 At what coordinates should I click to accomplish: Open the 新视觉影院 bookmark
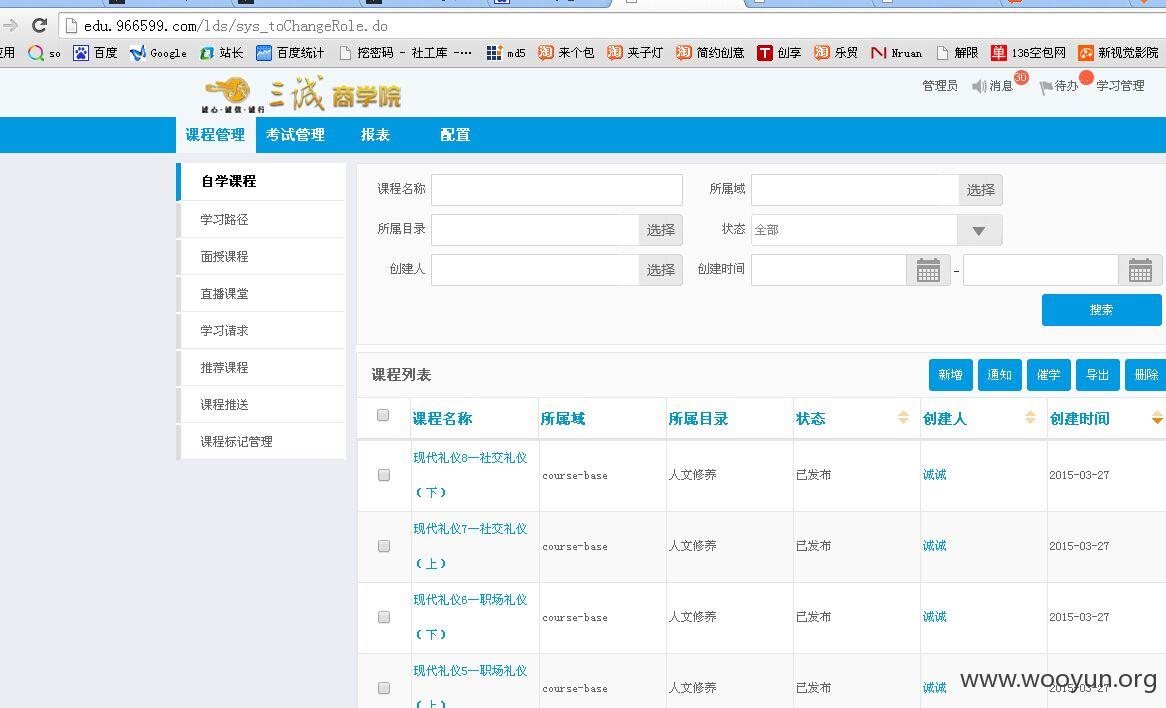[1118, 53]
